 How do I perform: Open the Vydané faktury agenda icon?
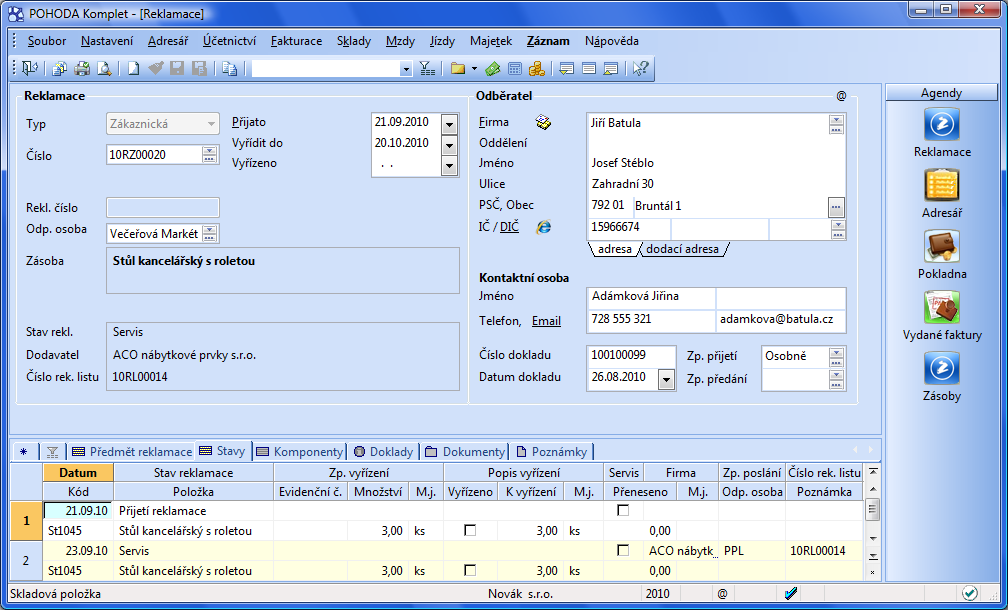point(942,307)
